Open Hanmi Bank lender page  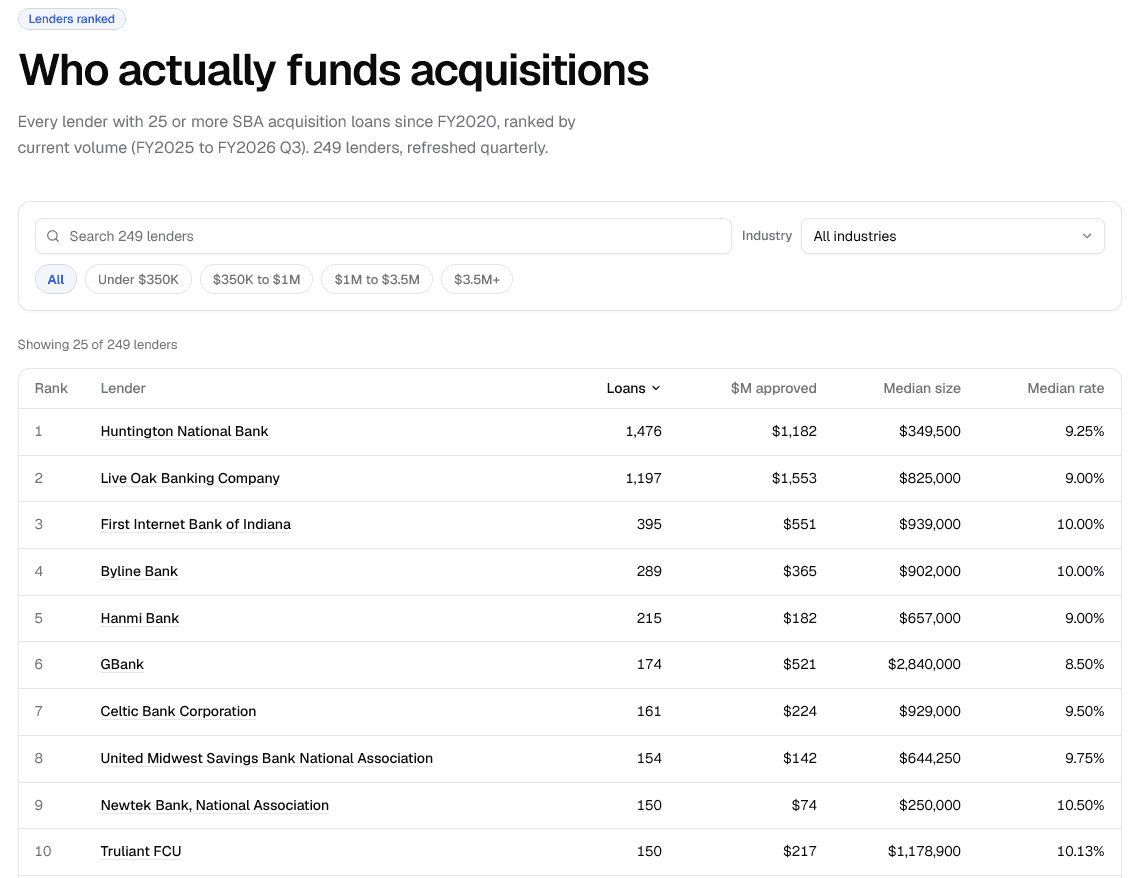(x=139, y=618)
